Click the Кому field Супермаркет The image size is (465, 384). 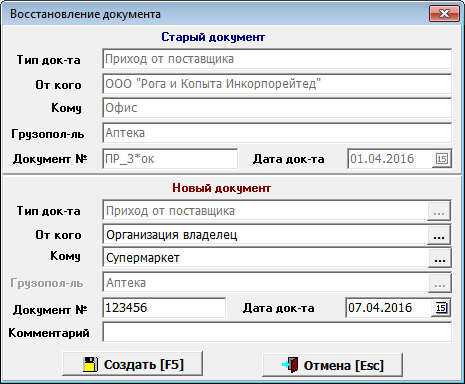266,258
